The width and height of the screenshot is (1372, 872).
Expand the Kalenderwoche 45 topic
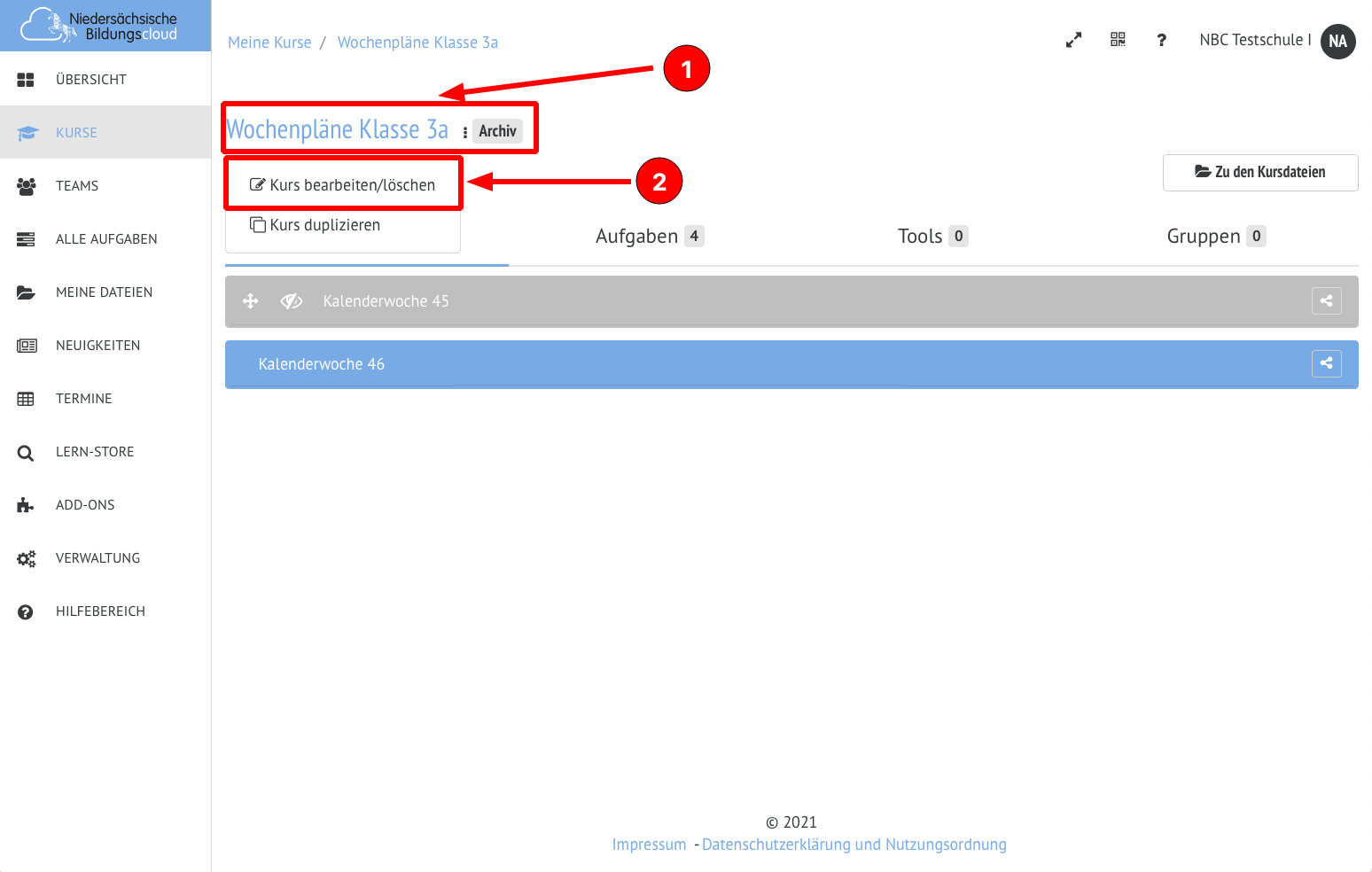(386, 301)
